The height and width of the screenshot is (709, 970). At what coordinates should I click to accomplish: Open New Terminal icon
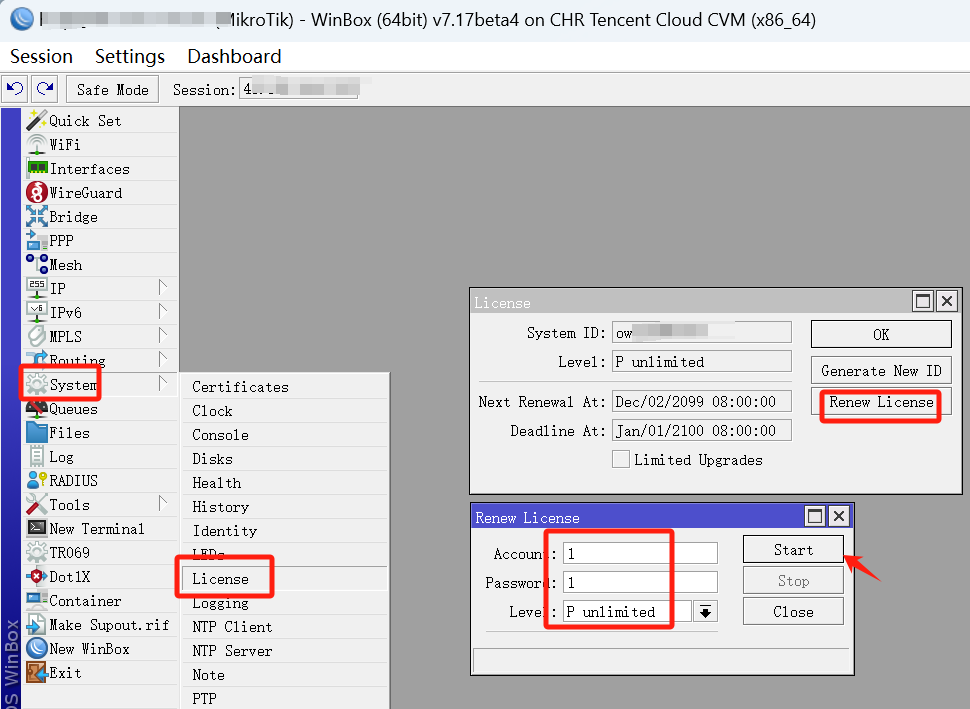36,528
